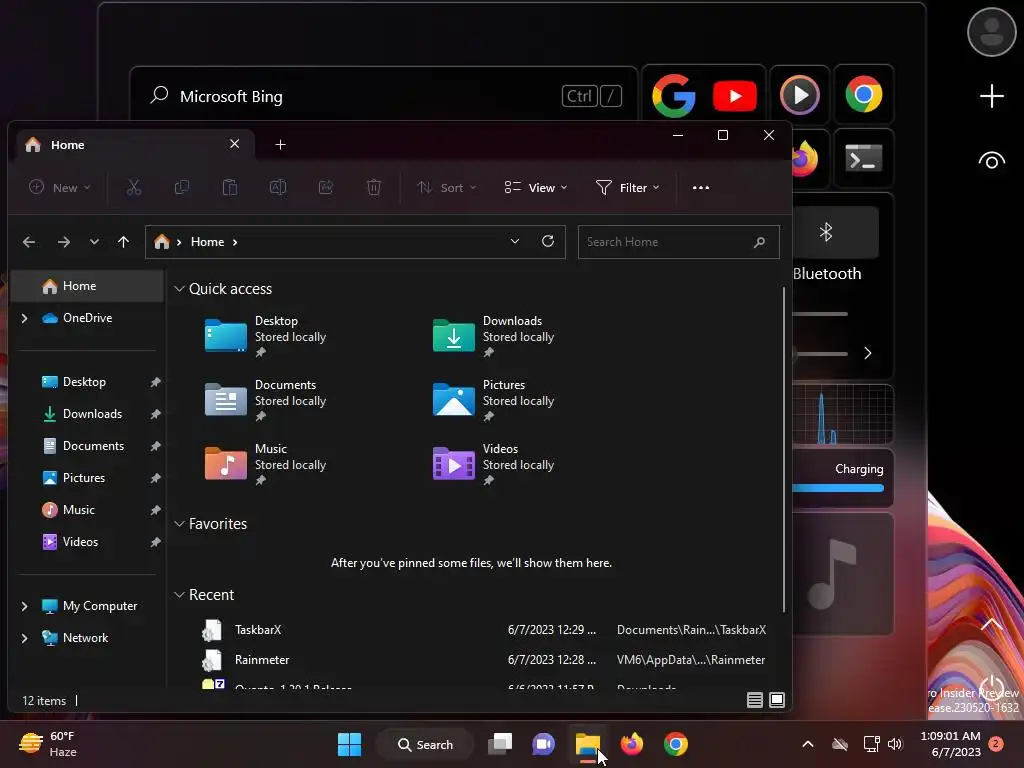
Task: Click the Share icon in toolbar
Action: (x=326, y=187)
